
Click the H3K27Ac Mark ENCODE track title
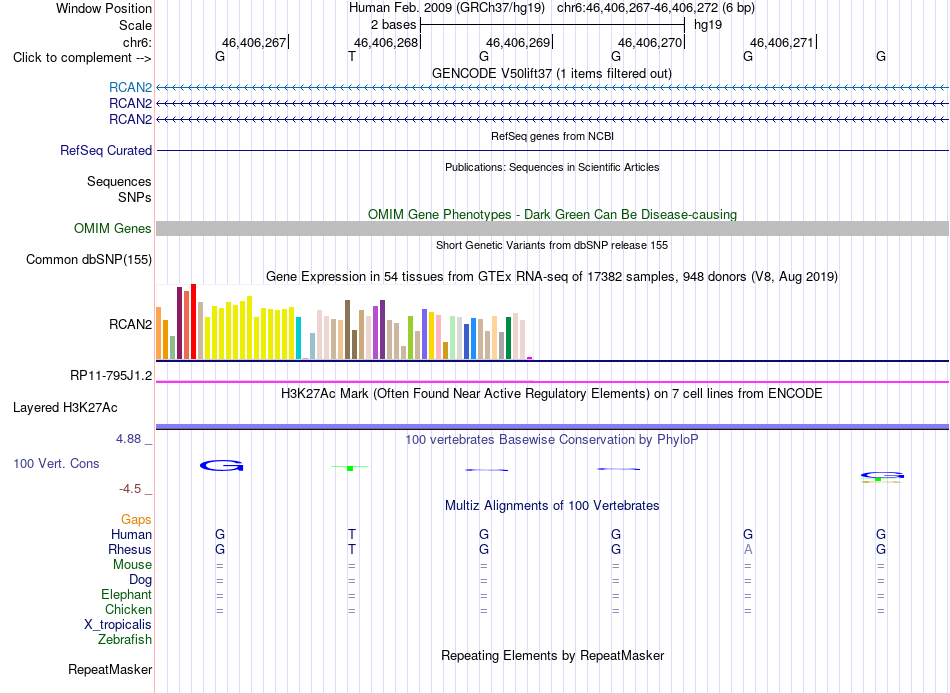(x=552, y=394)
